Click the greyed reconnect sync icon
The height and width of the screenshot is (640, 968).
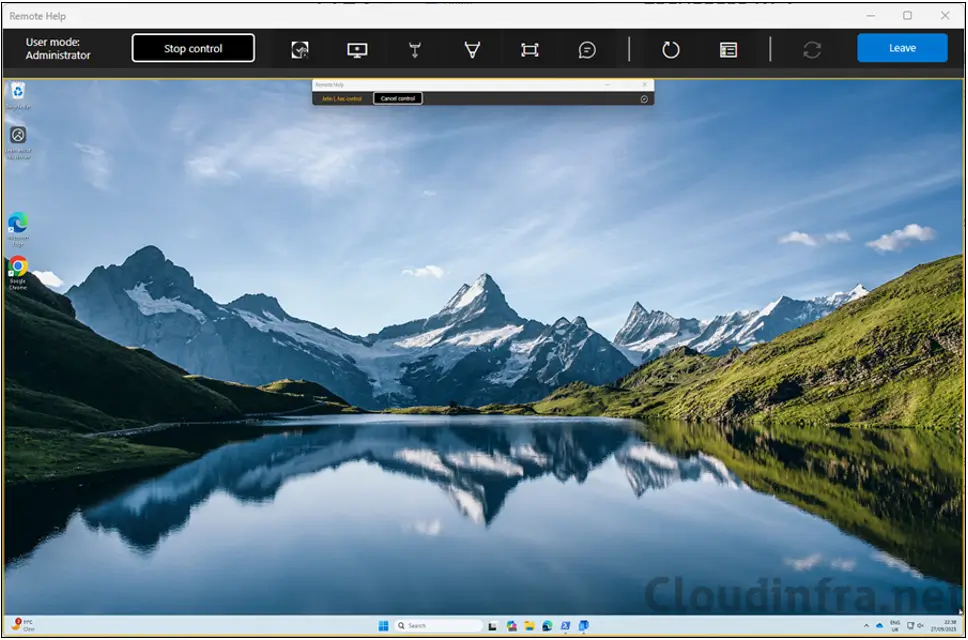click(x=812, y=50)
